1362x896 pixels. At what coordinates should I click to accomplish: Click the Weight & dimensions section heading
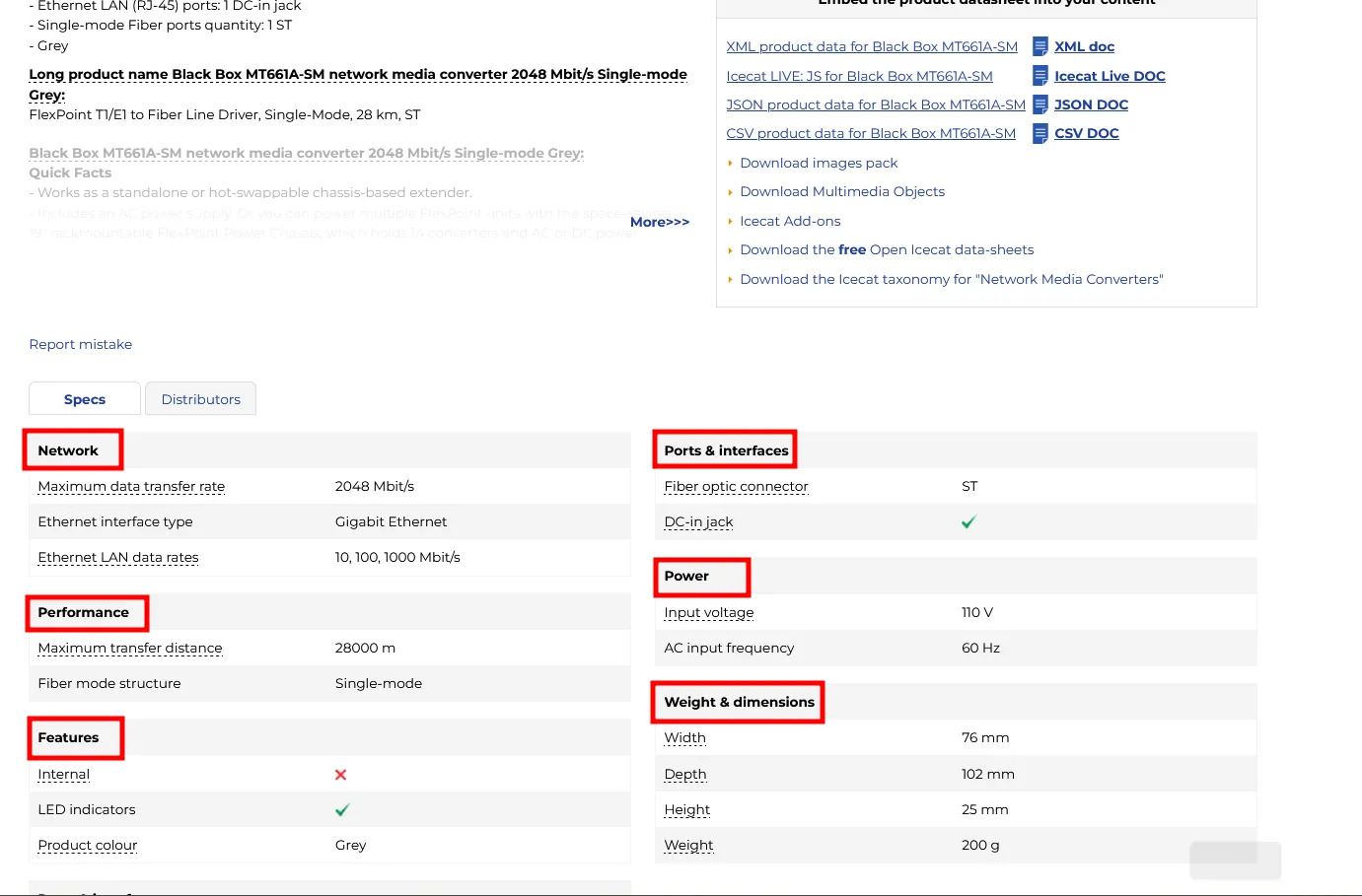[x=740, y=702]
